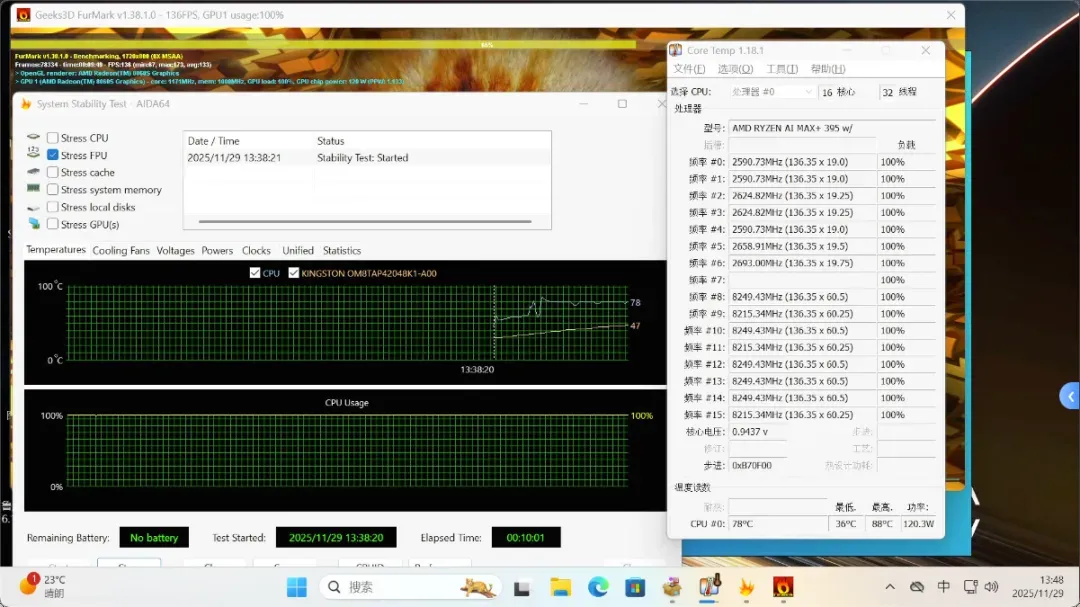Click the AIDA64 flame icon in taskbar
Screen dimensions: 1080x607
pyautogui.click(x=746, y=587)
